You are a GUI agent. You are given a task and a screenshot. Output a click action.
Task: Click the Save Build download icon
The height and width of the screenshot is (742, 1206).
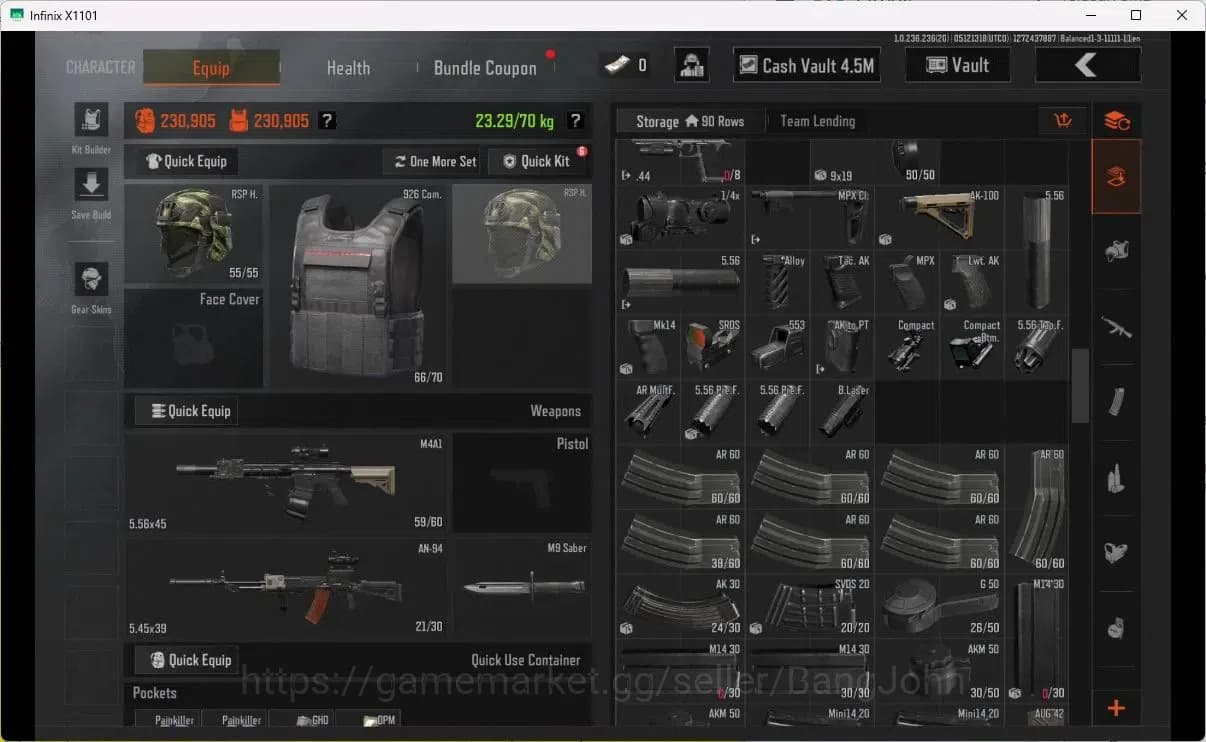[x=91, y=185]
